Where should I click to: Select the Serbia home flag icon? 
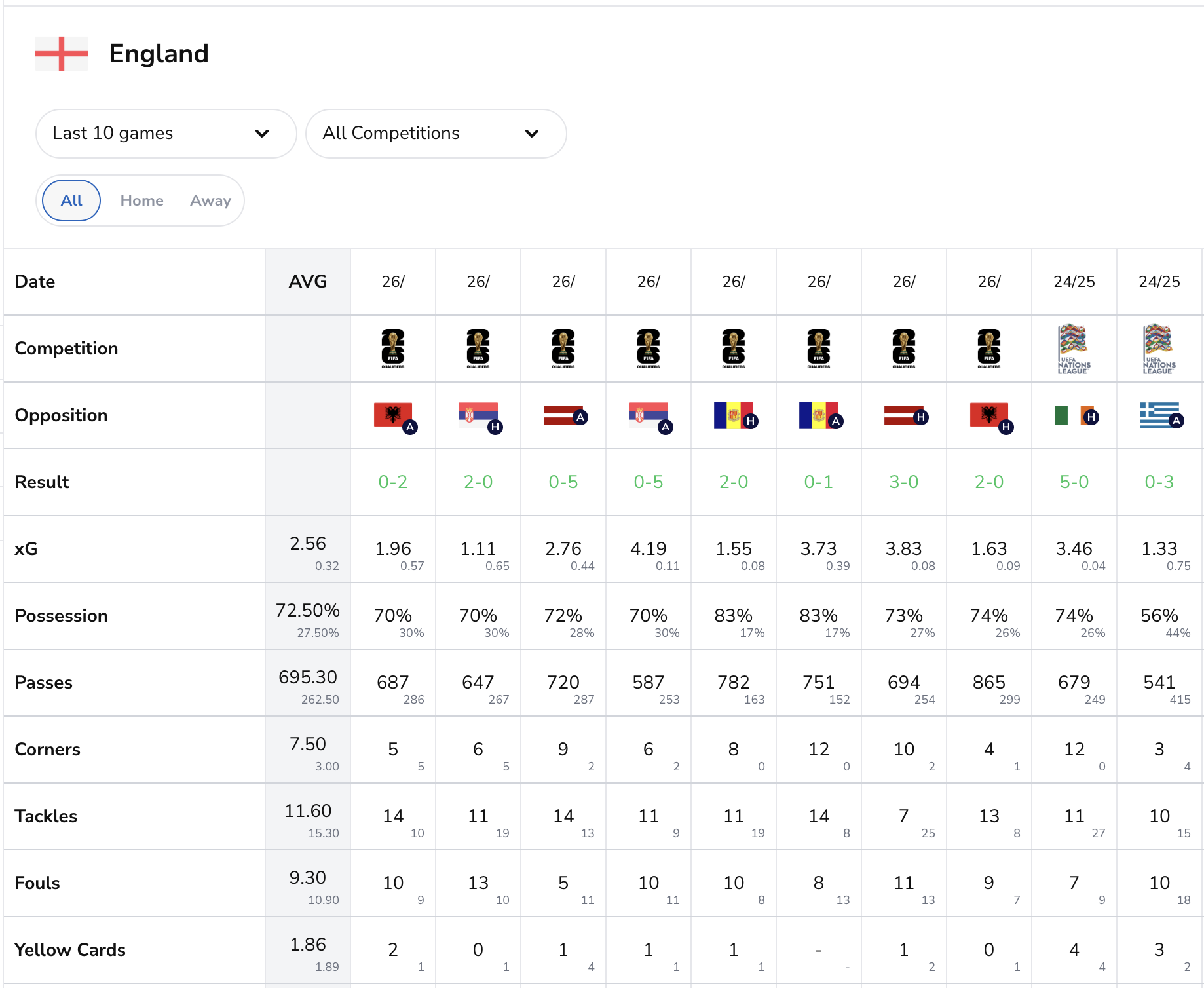coord(477,415)
